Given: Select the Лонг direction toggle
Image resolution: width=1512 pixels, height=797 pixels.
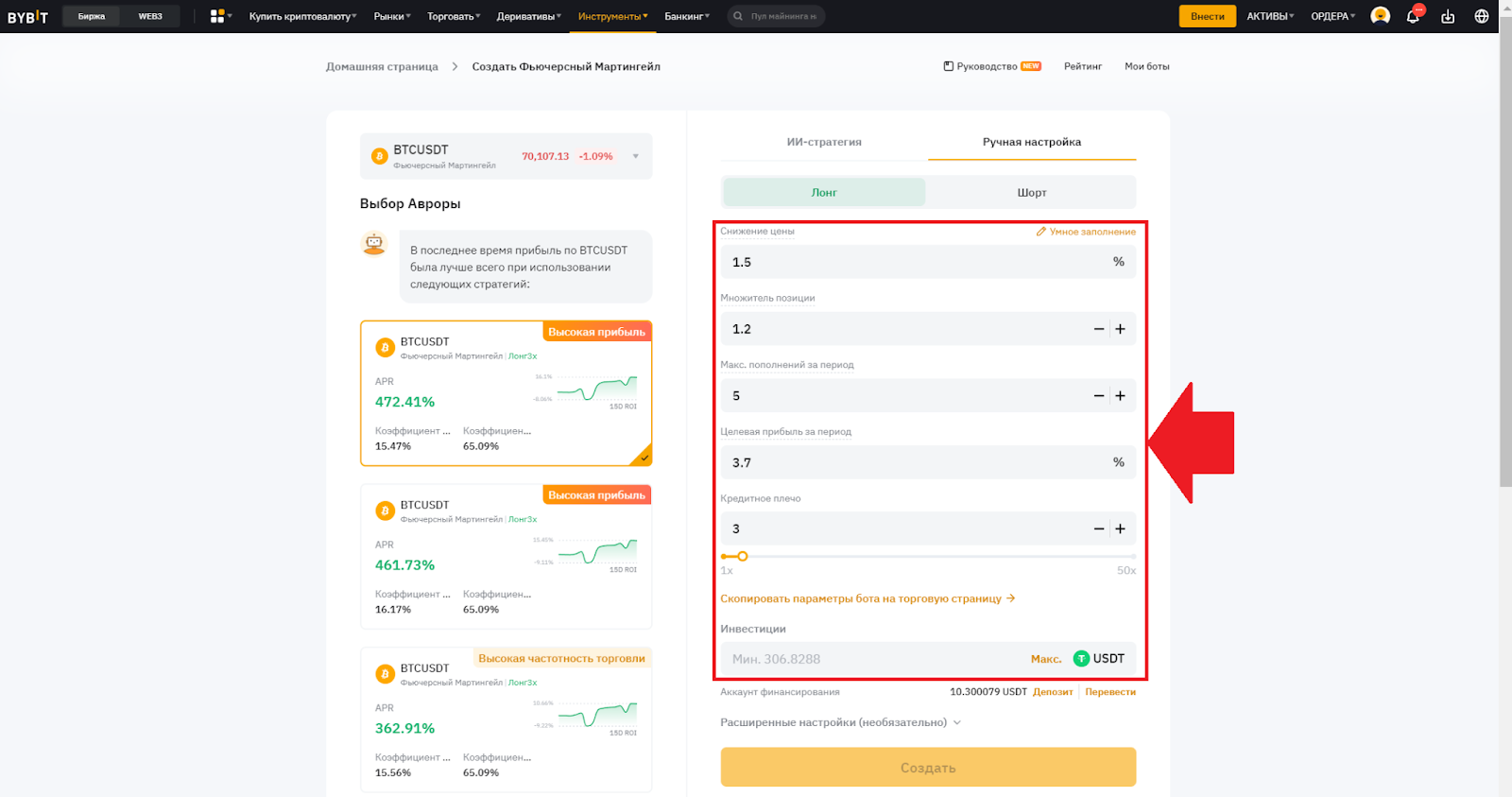Looking at the screenshot, I should tap(823, 192).
